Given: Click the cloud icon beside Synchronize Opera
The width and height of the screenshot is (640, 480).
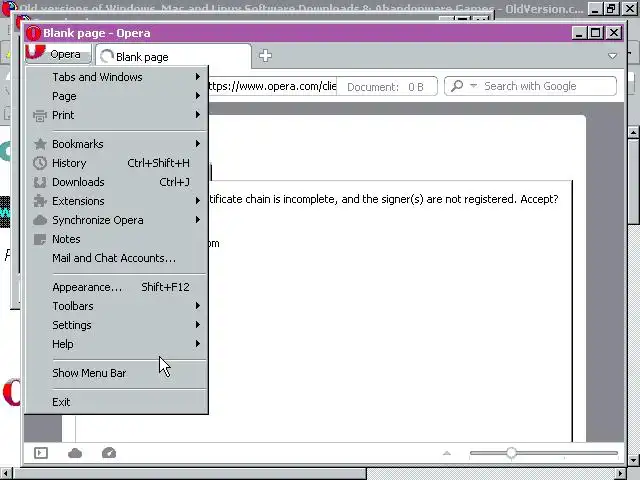Looking at the screenshot, I should click(x=40, y=220).
